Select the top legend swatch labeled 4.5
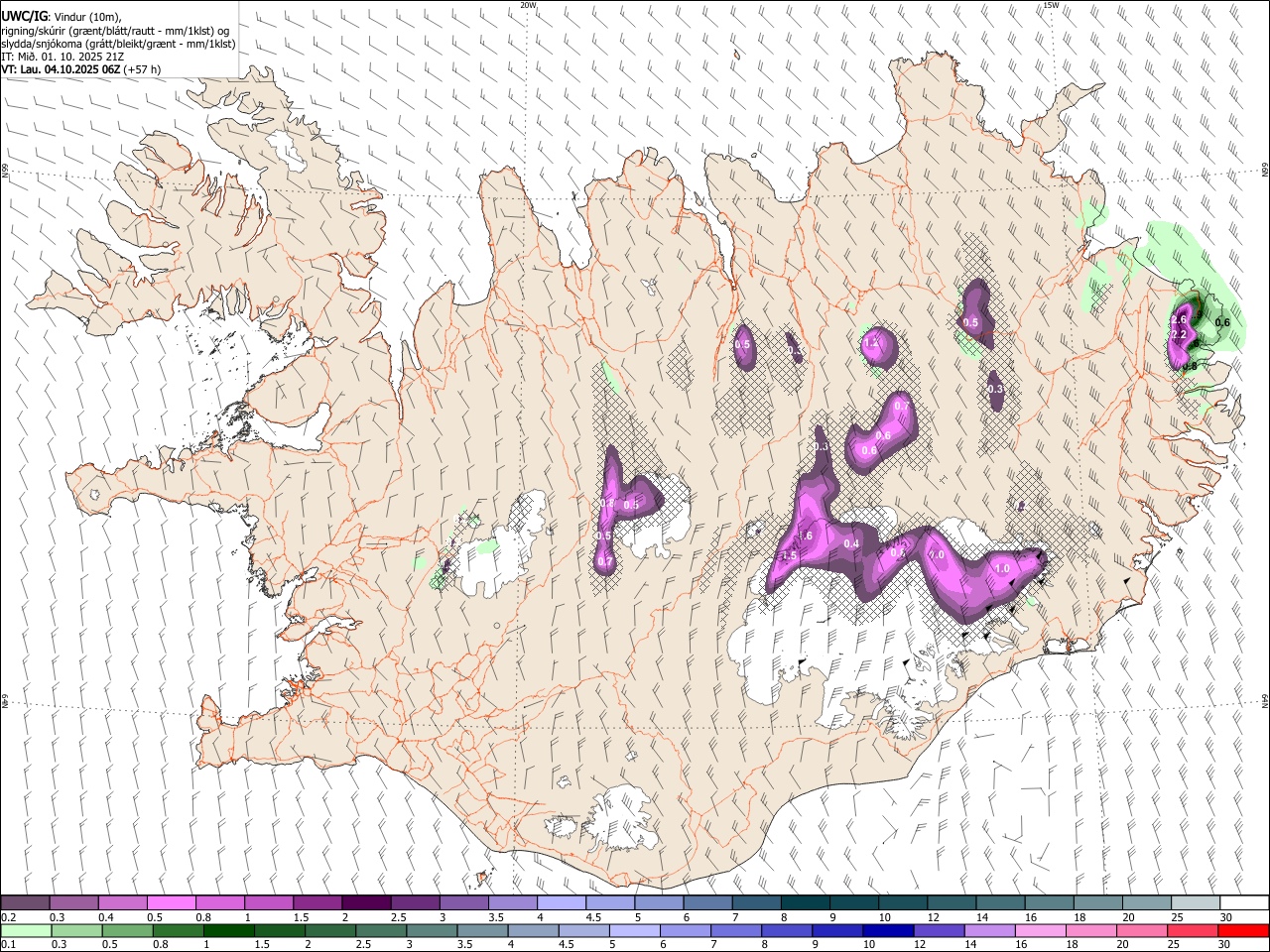 coord(609,902)
